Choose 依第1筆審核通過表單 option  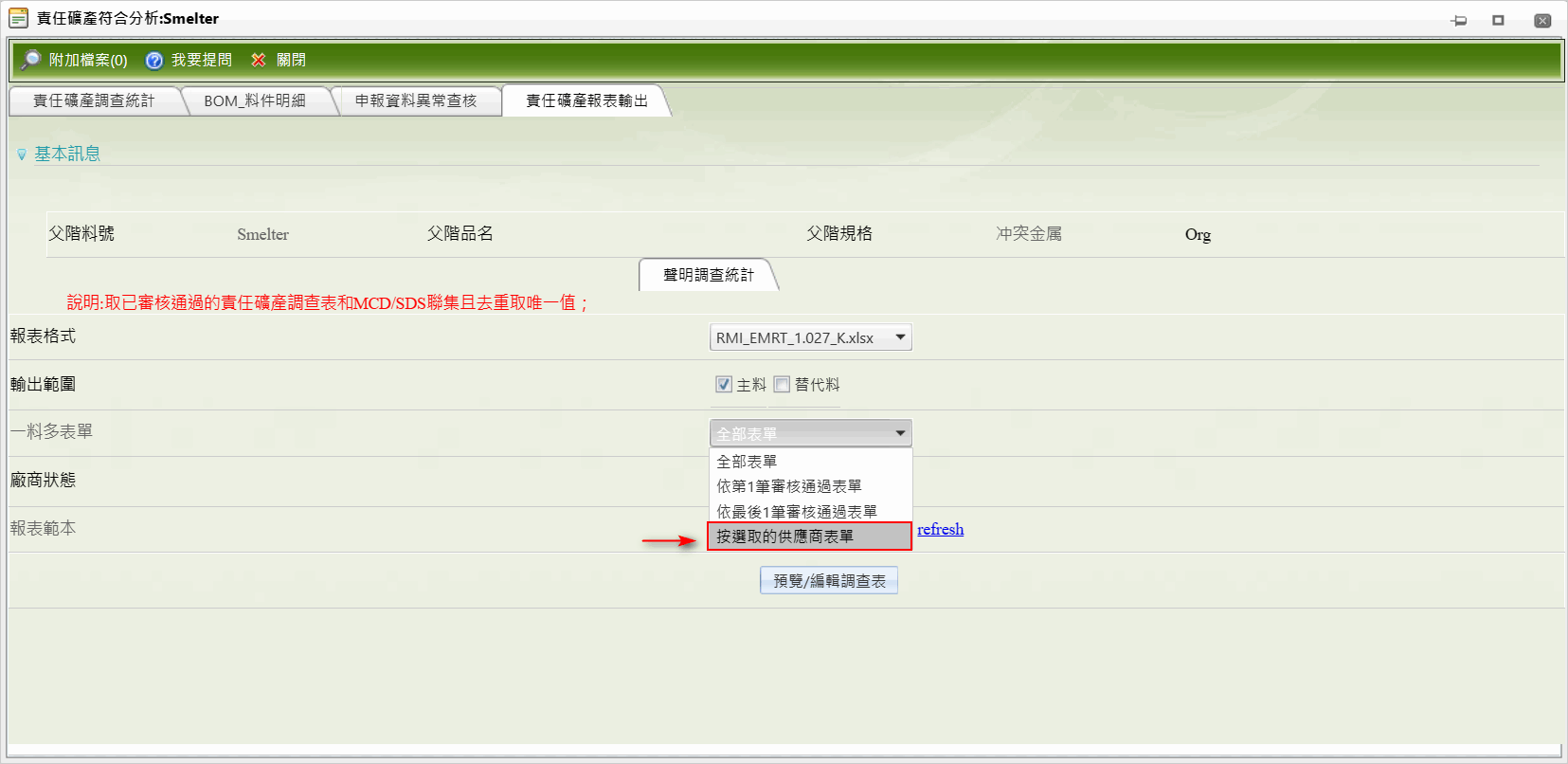click(x=811, y=486)
